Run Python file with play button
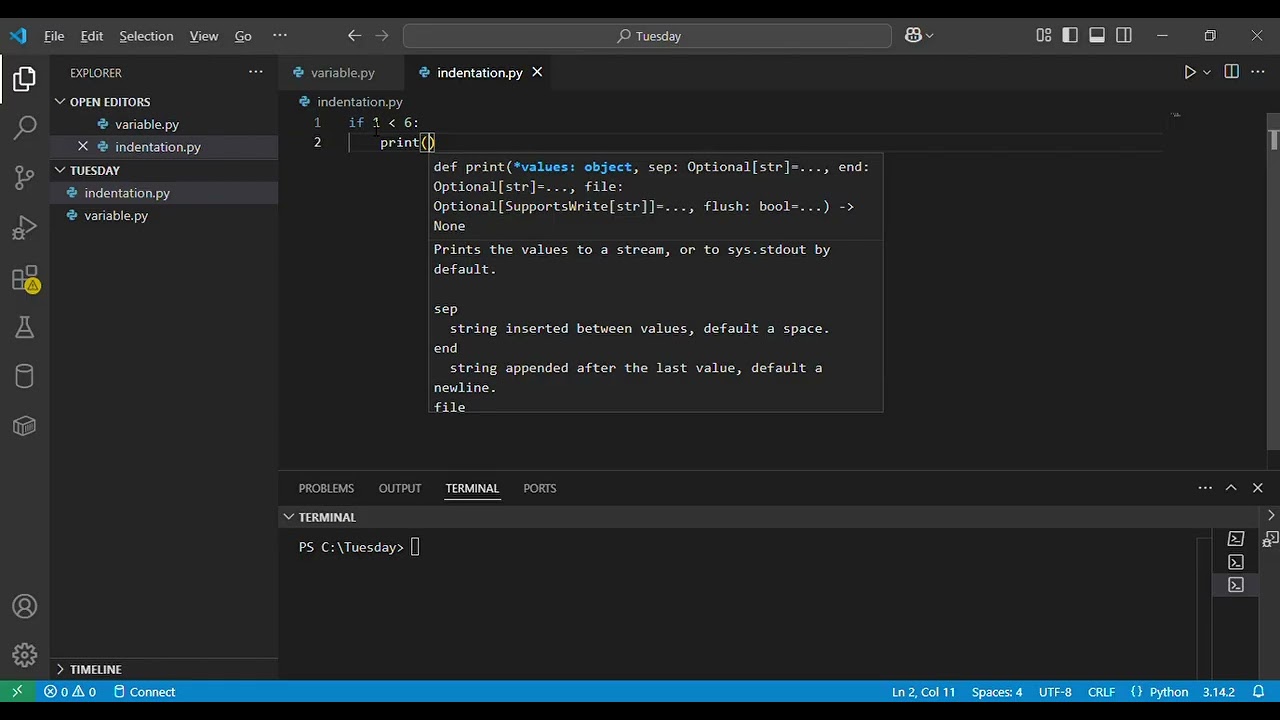The image size is (1280, 720). coord(1190,72)
